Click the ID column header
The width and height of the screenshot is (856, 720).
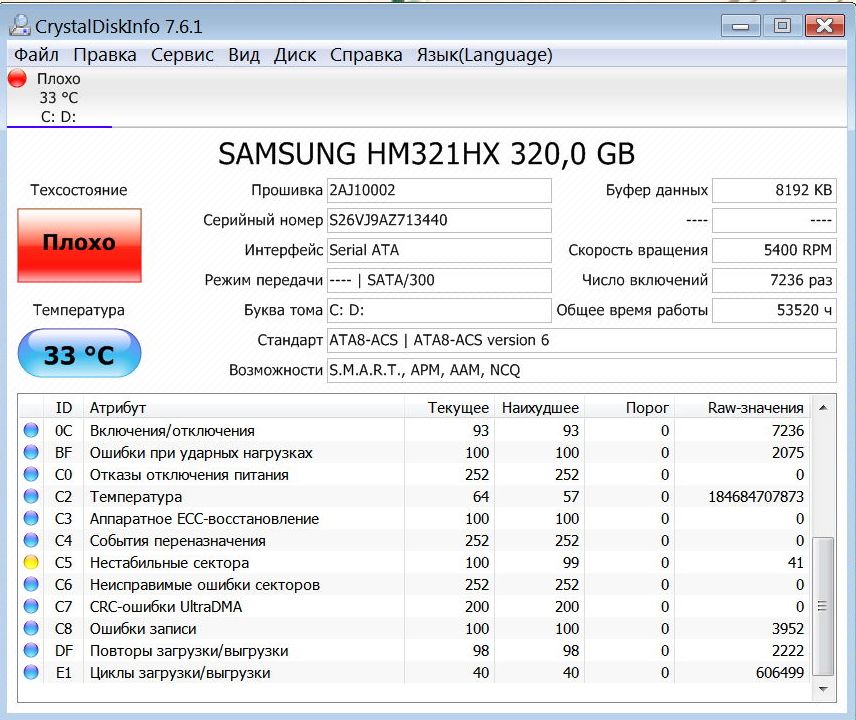coord(63,408)
